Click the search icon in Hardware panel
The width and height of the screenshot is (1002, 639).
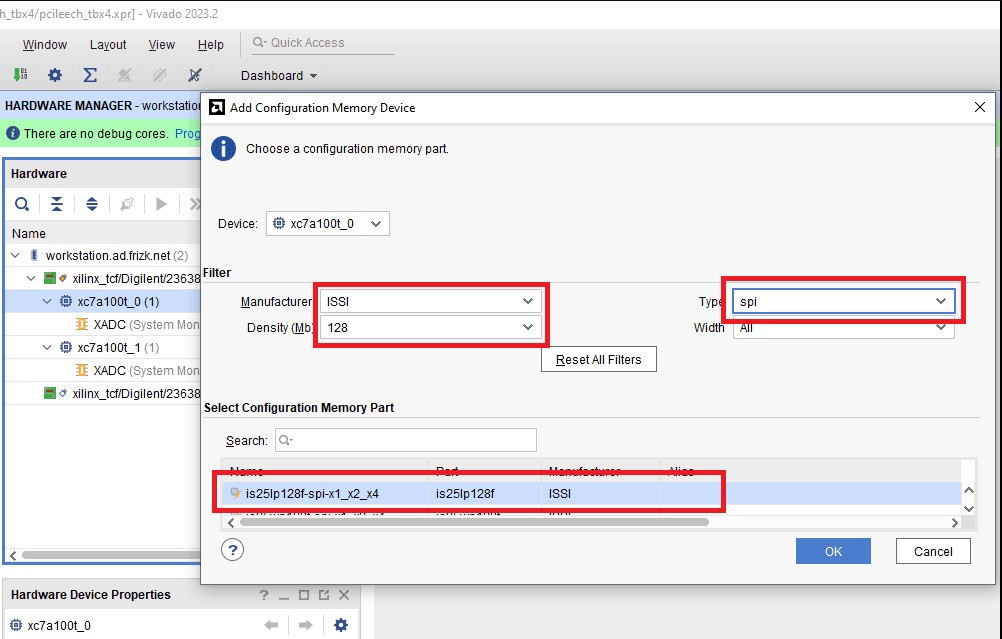click(x=22, y=204)
